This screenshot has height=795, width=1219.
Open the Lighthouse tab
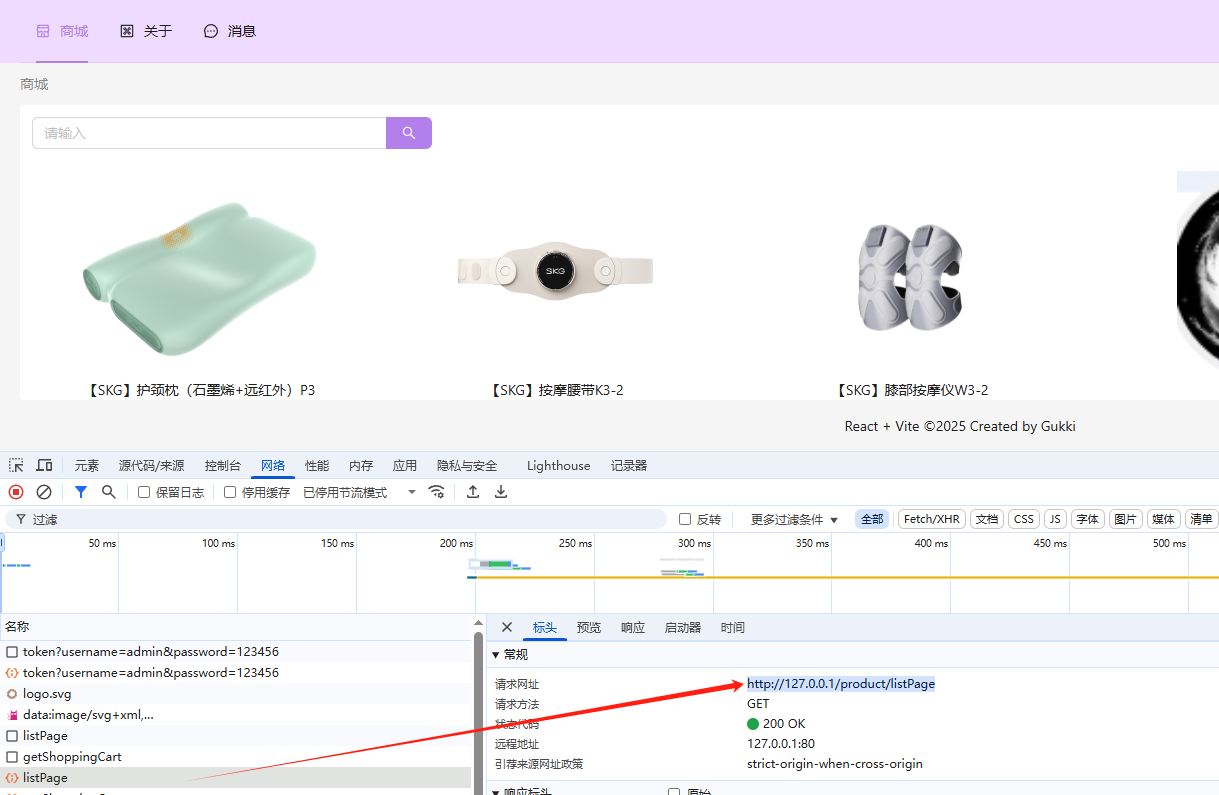(558, 465)
